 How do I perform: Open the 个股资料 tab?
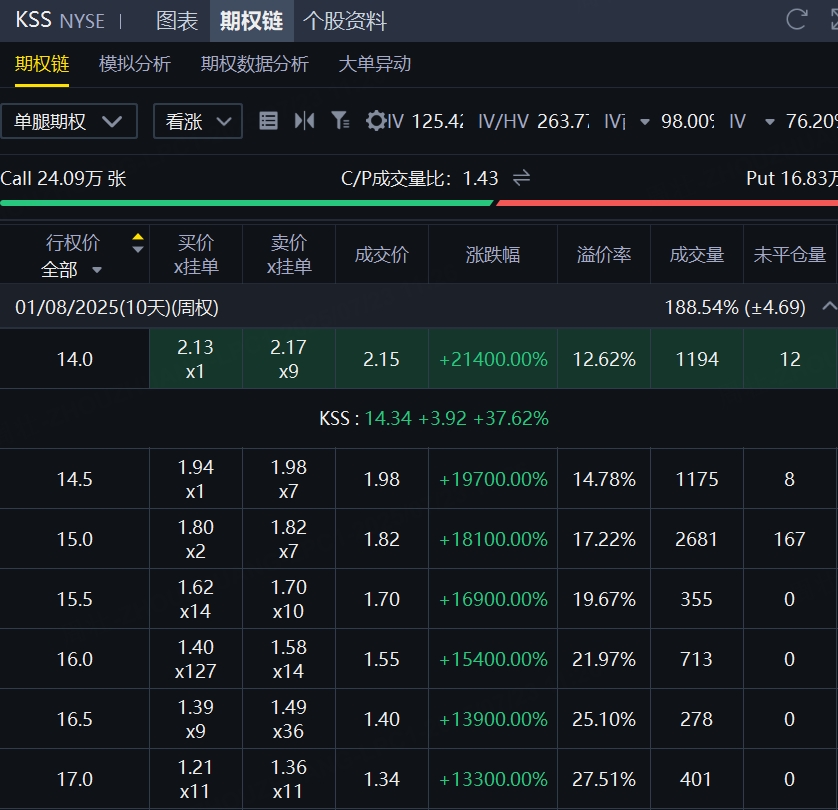[345, 21]
